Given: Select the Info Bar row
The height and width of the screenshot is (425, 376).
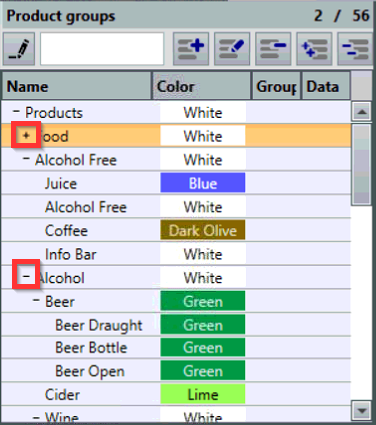Looking at the screenshot, I should [x=176, y=254].
